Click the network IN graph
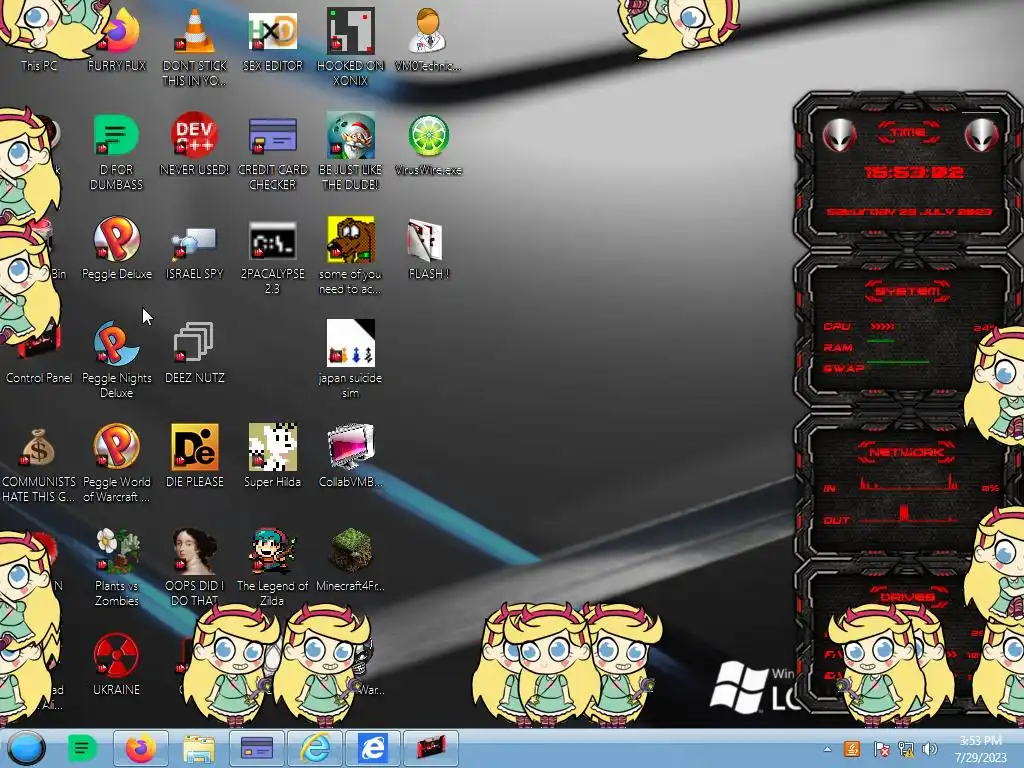Screen dimensions: 1024x768 click(x=910, y=483)
